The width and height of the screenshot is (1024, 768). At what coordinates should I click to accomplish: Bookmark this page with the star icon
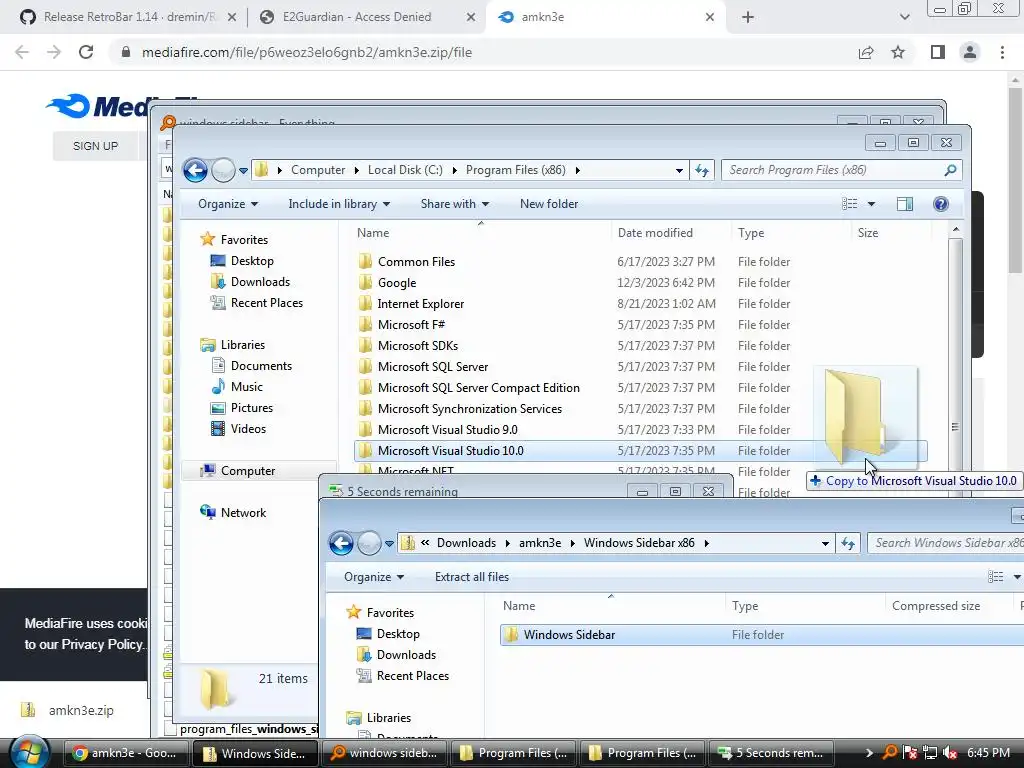click(898, 52)
